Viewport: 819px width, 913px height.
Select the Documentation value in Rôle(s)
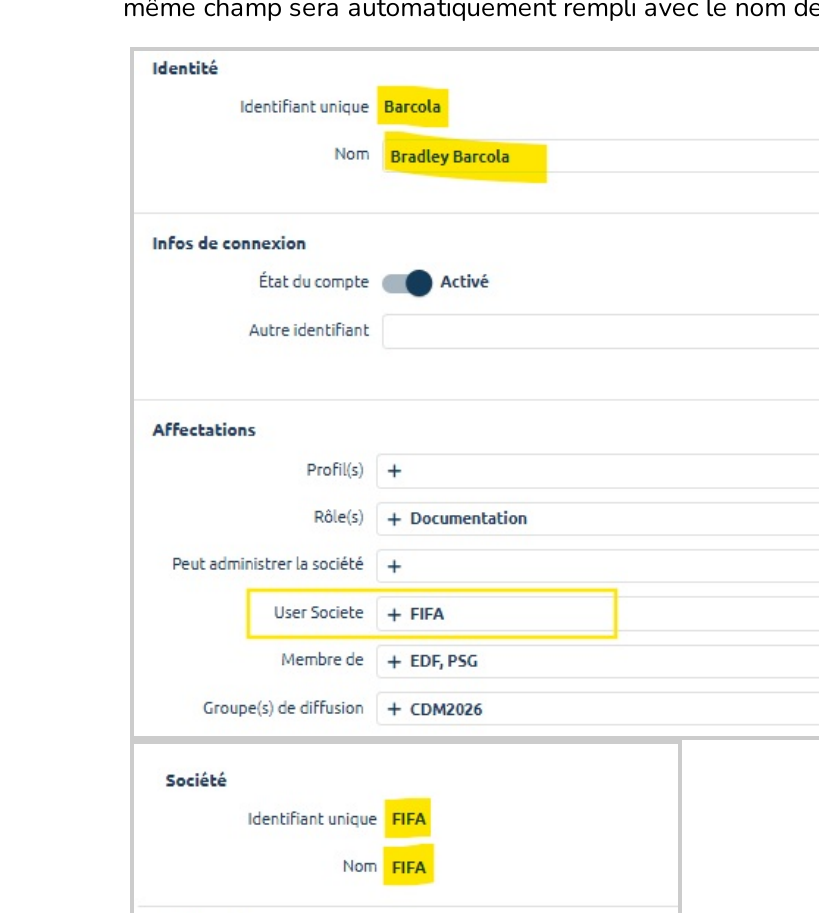click(468, 519)
